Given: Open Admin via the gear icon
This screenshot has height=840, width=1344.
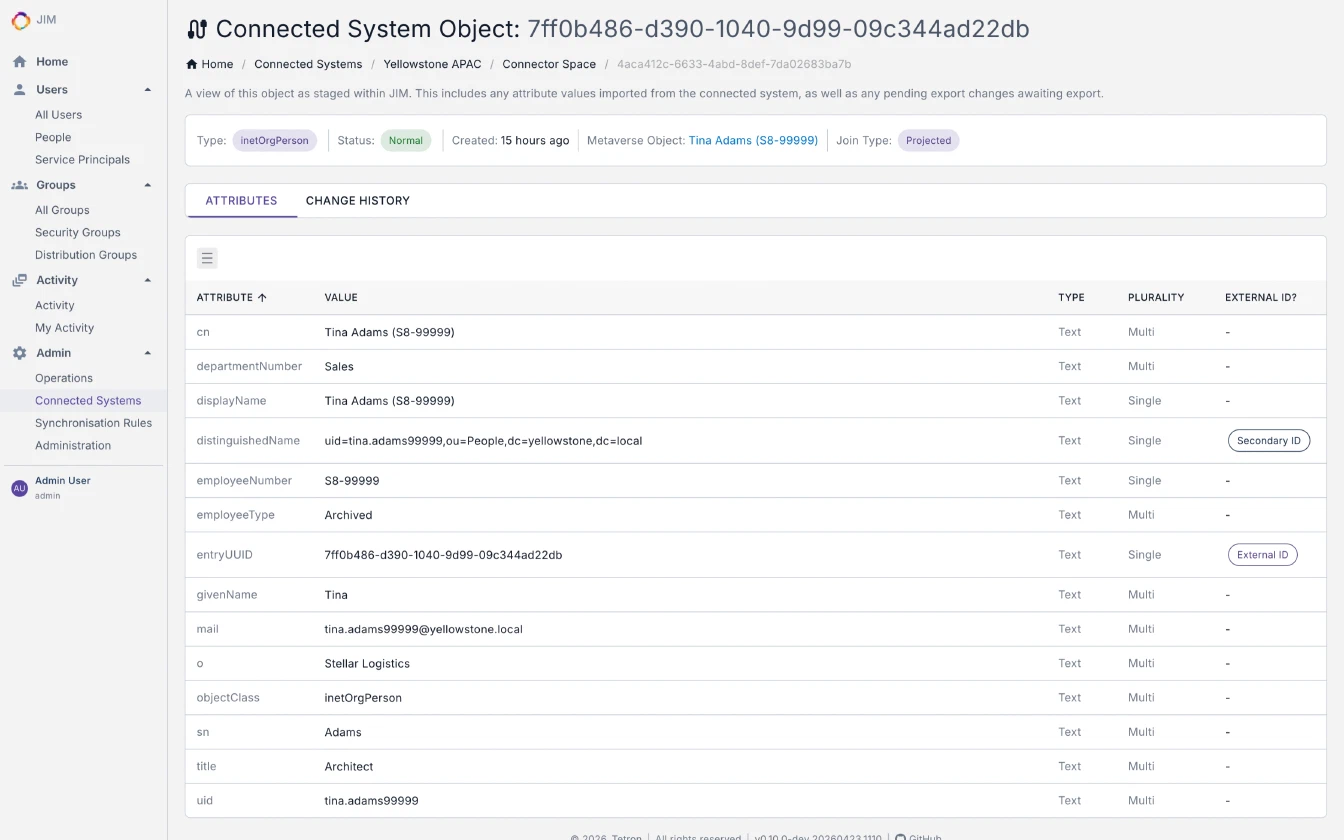Looking at the screenshot, I should point(18,352).
